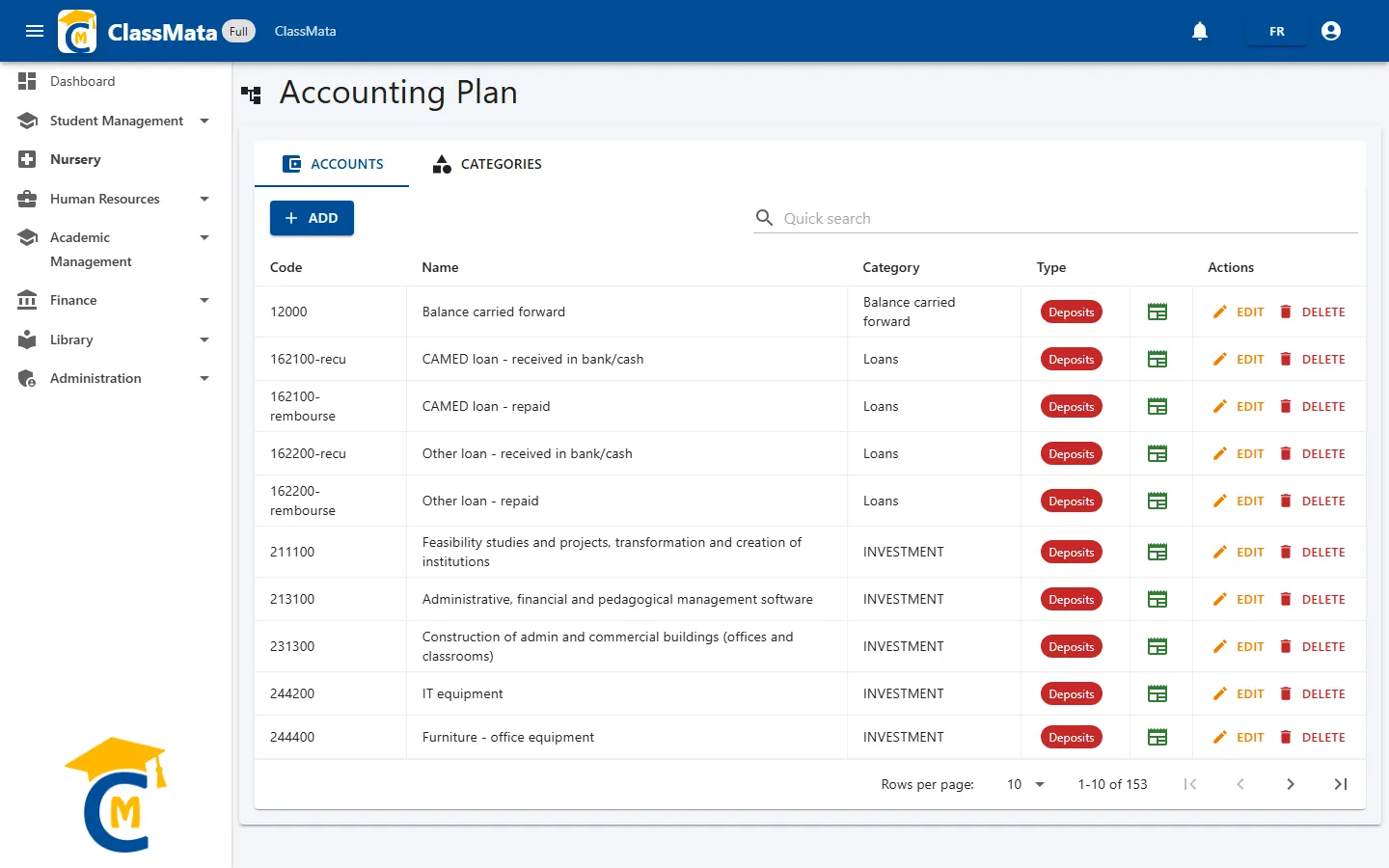Click the Human Resources briefcase icon
1389x868 pixels.
27,199
